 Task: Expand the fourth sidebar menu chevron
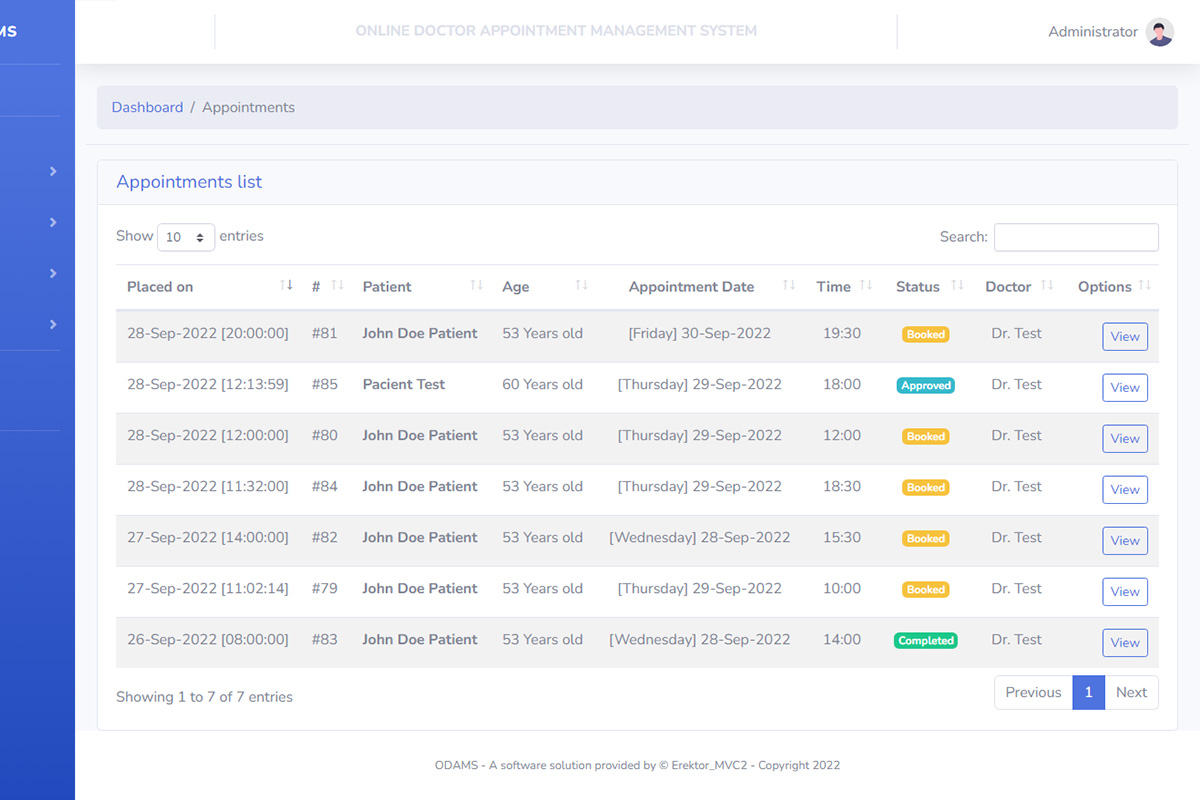[53, 325]
